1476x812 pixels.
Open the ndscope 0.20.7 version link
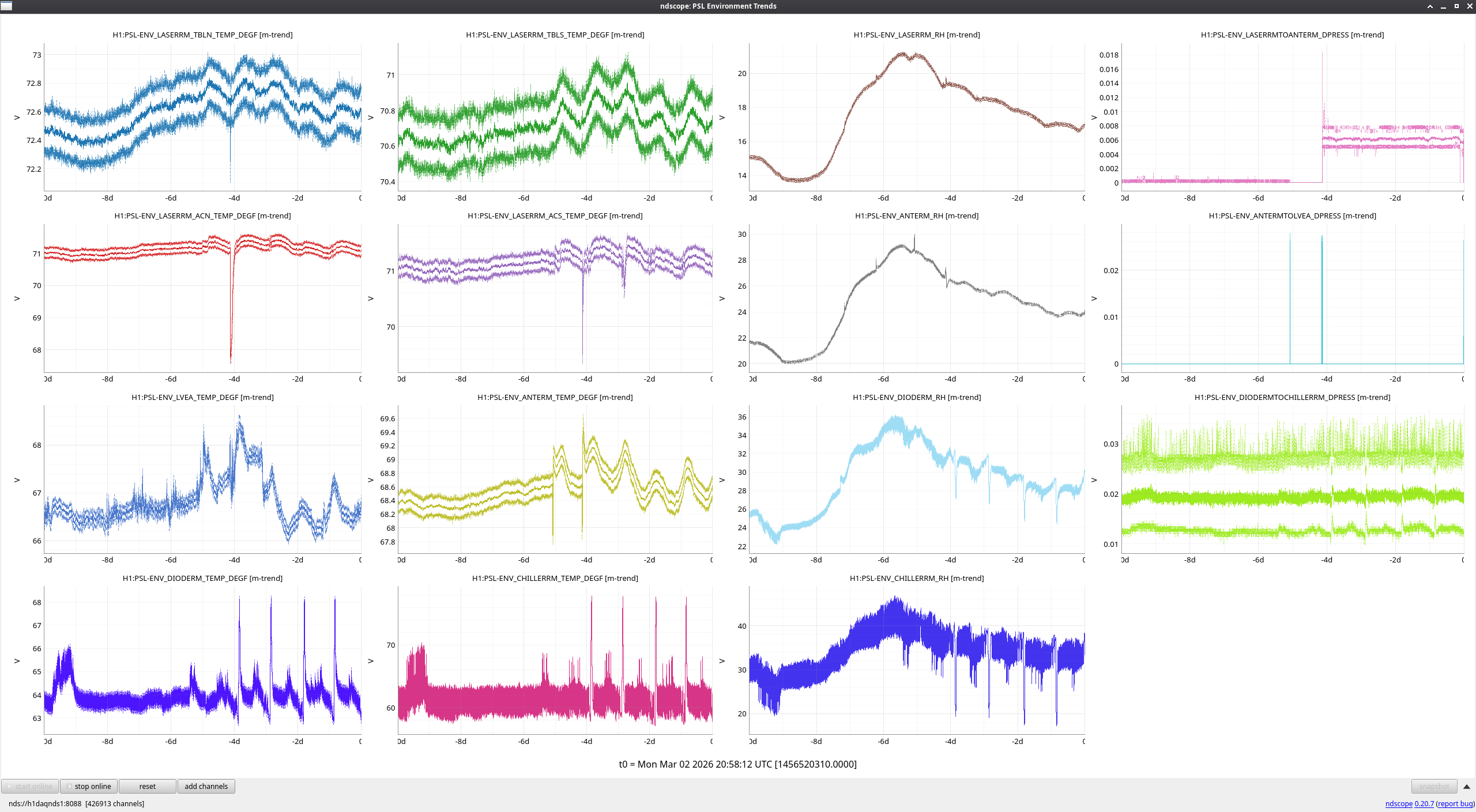coord(1409,803)
